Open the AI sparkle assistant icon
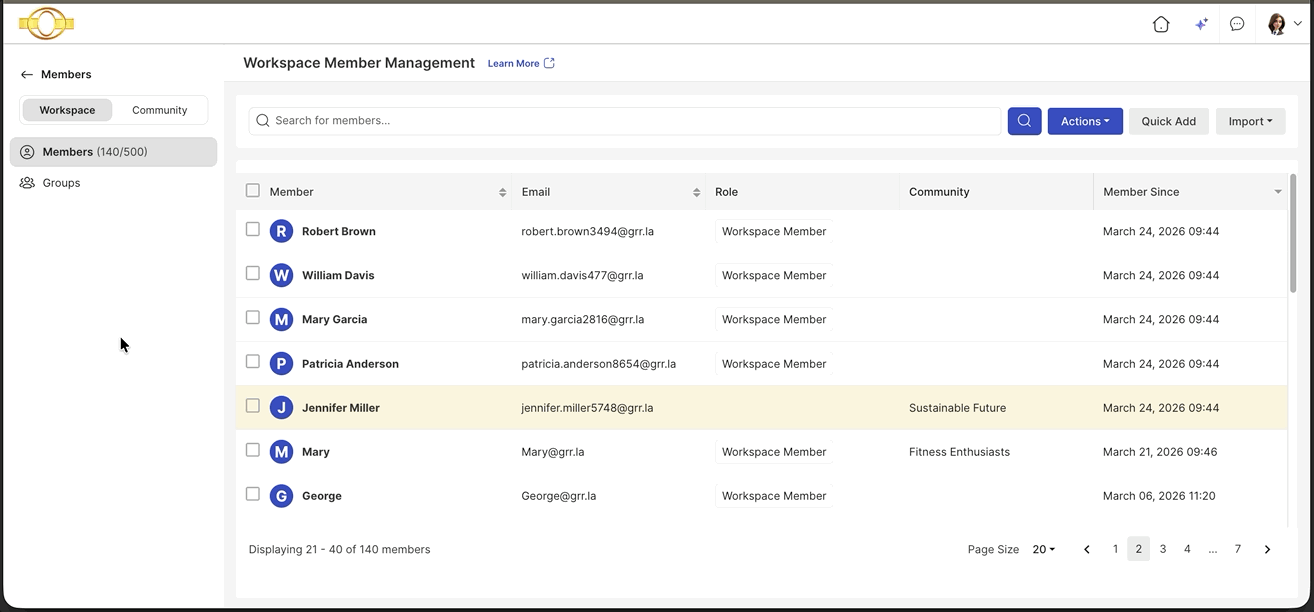Image resolution: width=1314 pixels, height=612 pixels. (1201, 24)
